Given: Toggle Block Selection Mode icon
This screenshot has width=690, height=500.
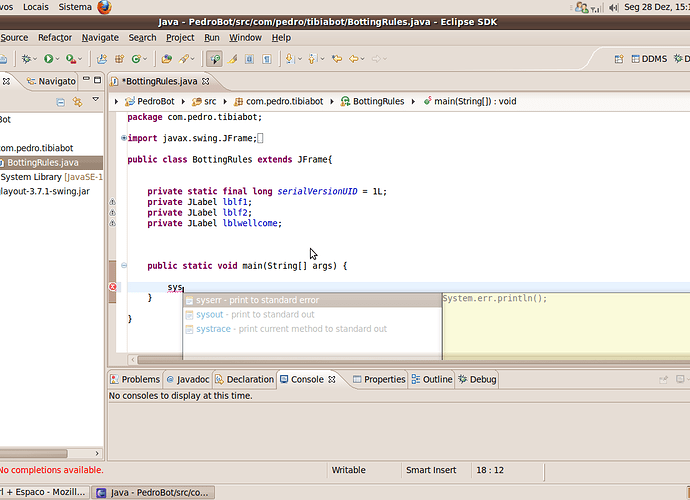Looking at the screenshot, I should [x=250, y=59].
